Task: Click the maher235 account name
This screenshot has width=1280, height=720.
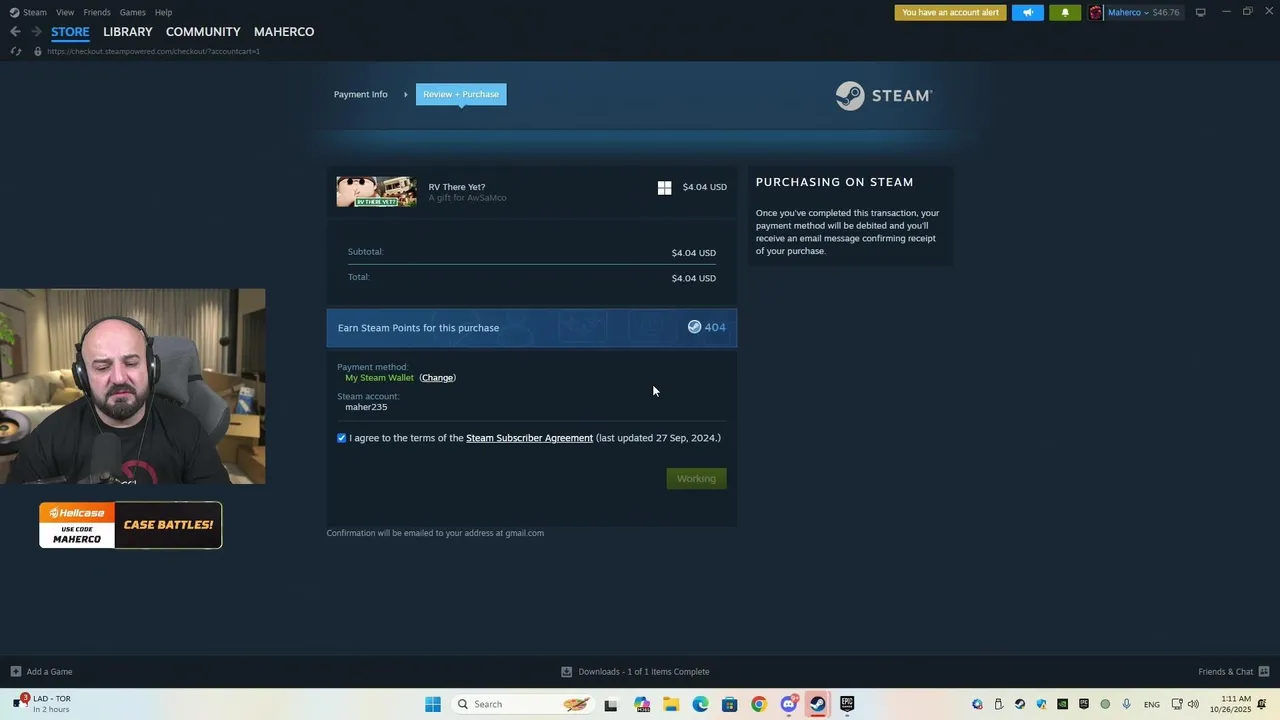Action: [366, 407]
